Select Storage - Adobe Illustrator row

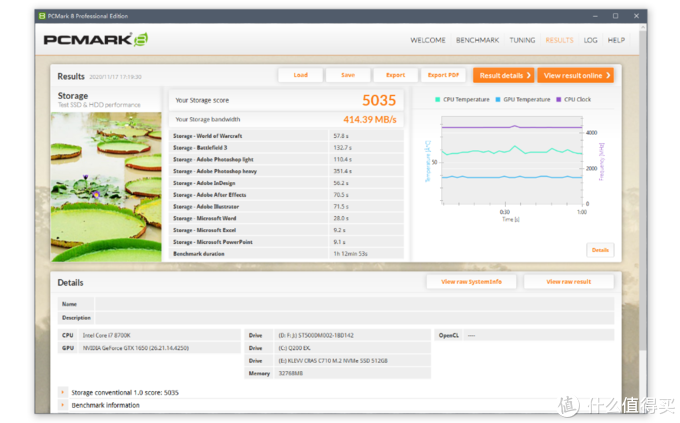pos(286,206)
